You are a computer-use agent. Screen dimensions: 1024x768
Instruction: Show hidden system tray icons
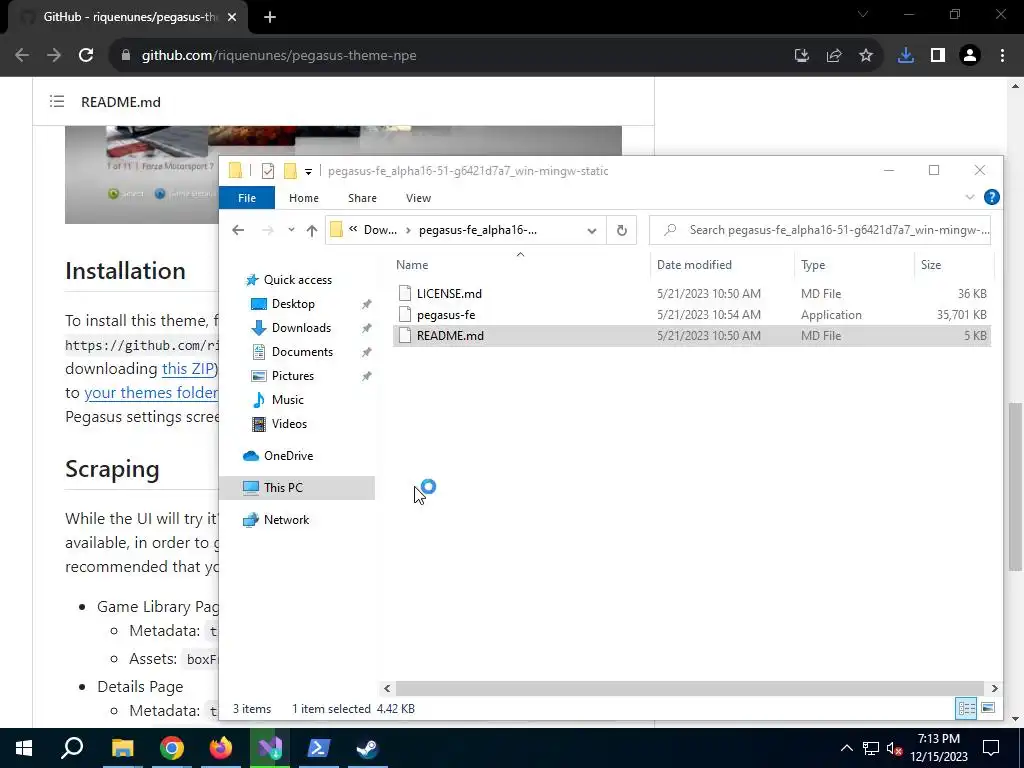point(846,748)
